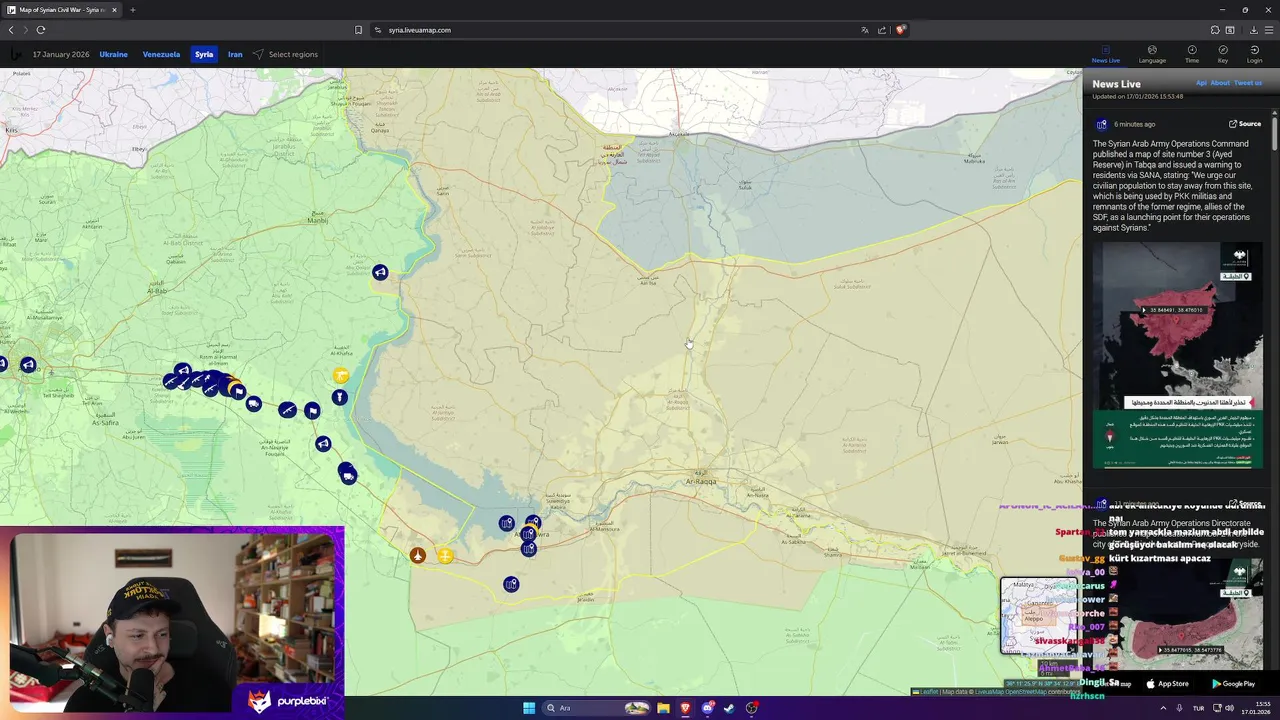Open the Time filter icon
Screen dimensions: 1280x720
pos(1192,54)
